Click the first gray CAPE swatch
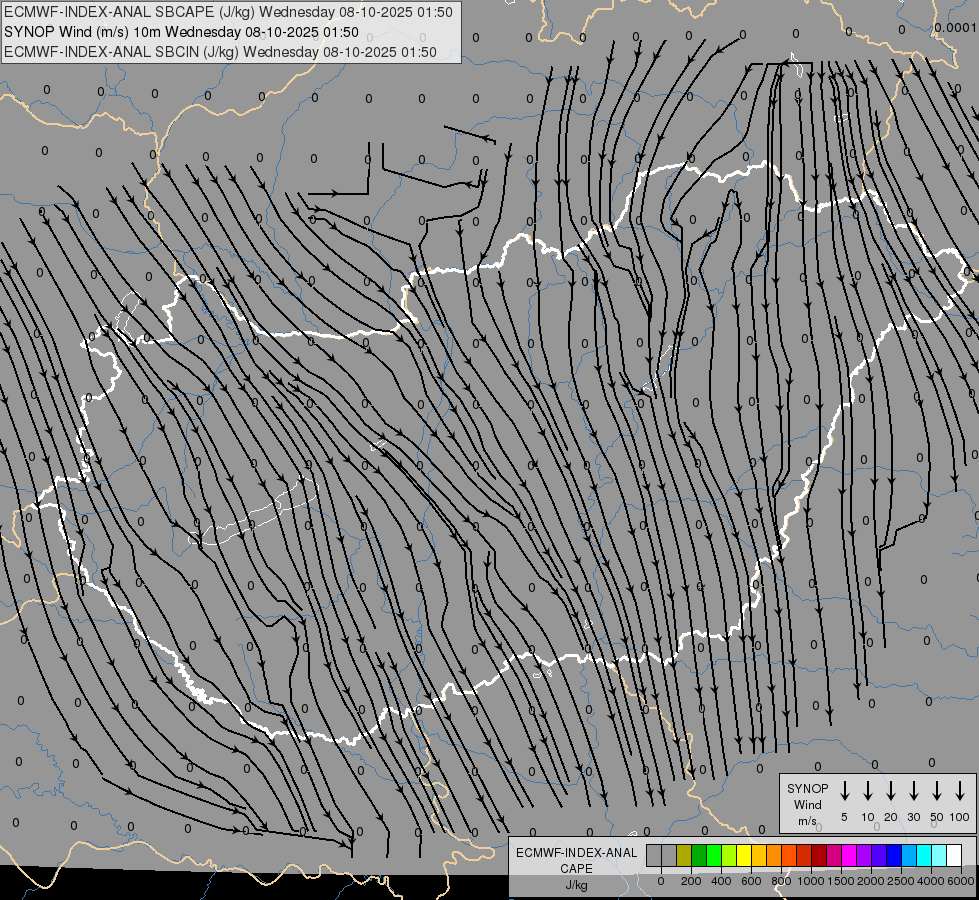 pyautogui.click(x=654, y=855)
